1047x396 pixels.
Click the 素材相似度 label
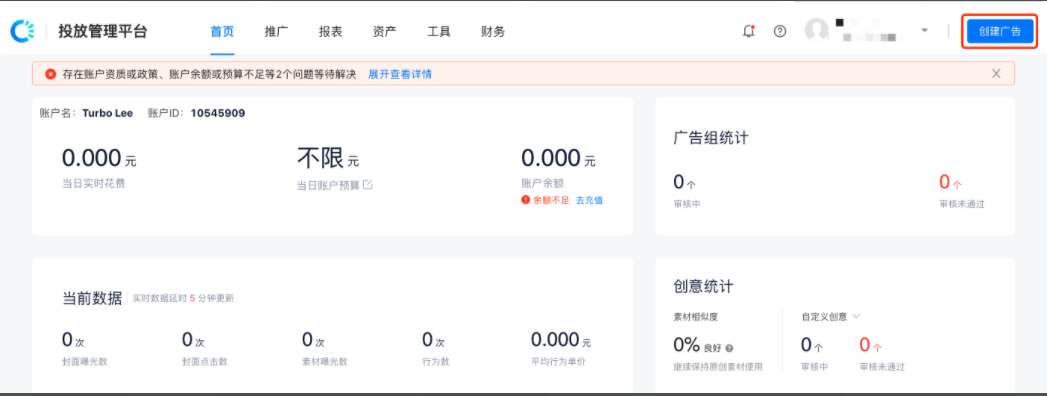click(x=696, y=317)
